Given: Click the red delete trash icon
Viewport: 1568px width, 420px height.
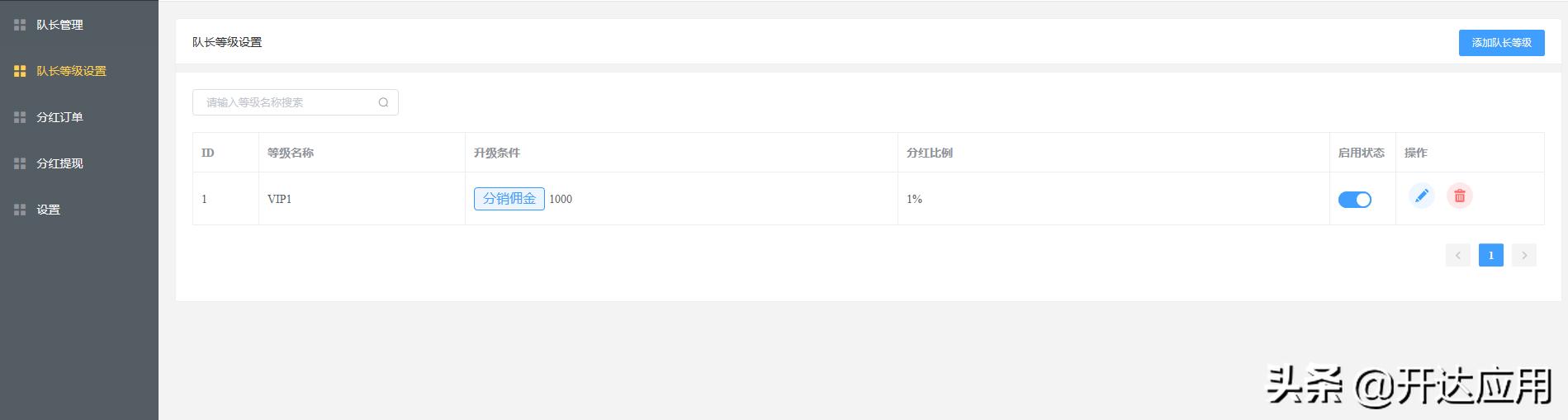Looking at the screenshot, I should pyautogui.click(x=1459, y=196).
